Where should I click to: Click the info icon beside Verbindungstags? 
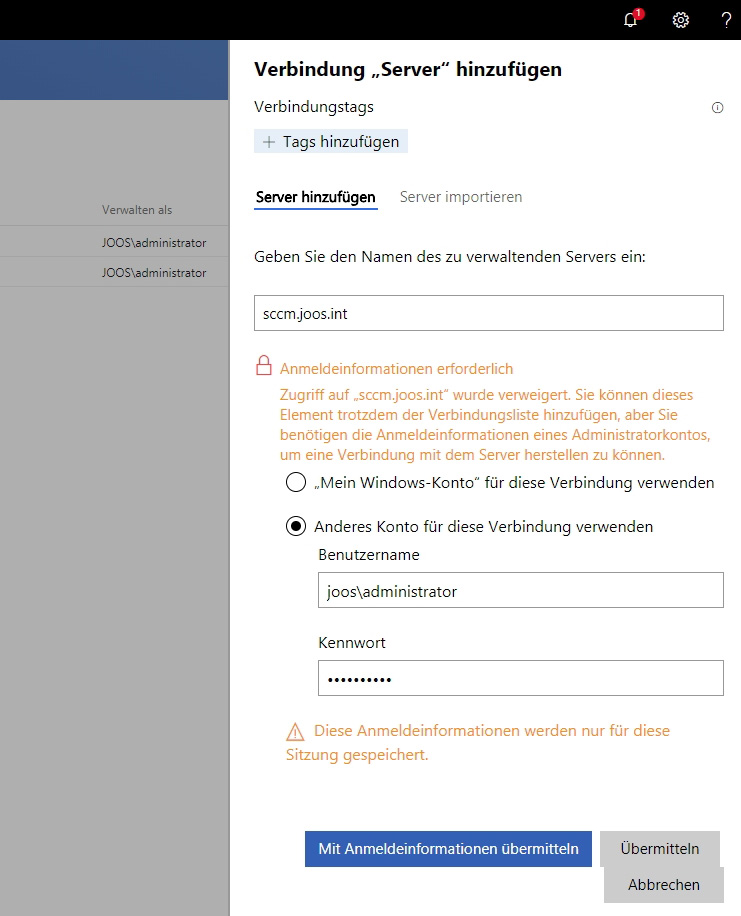pos(717,107)
